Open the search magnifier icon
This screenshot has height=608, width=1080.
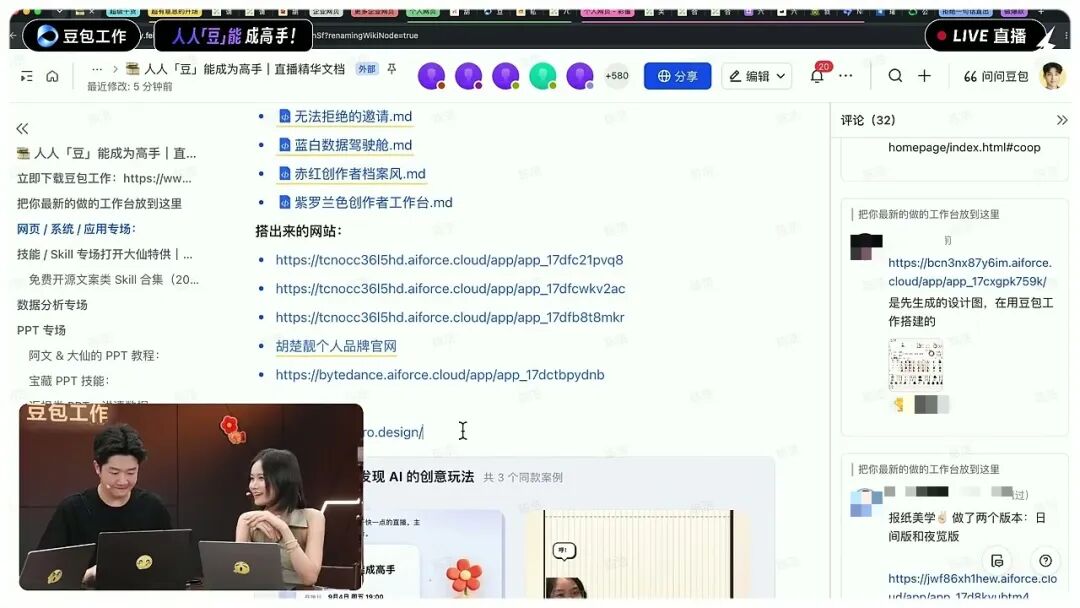pyautogui.click(x=895, y=76)
